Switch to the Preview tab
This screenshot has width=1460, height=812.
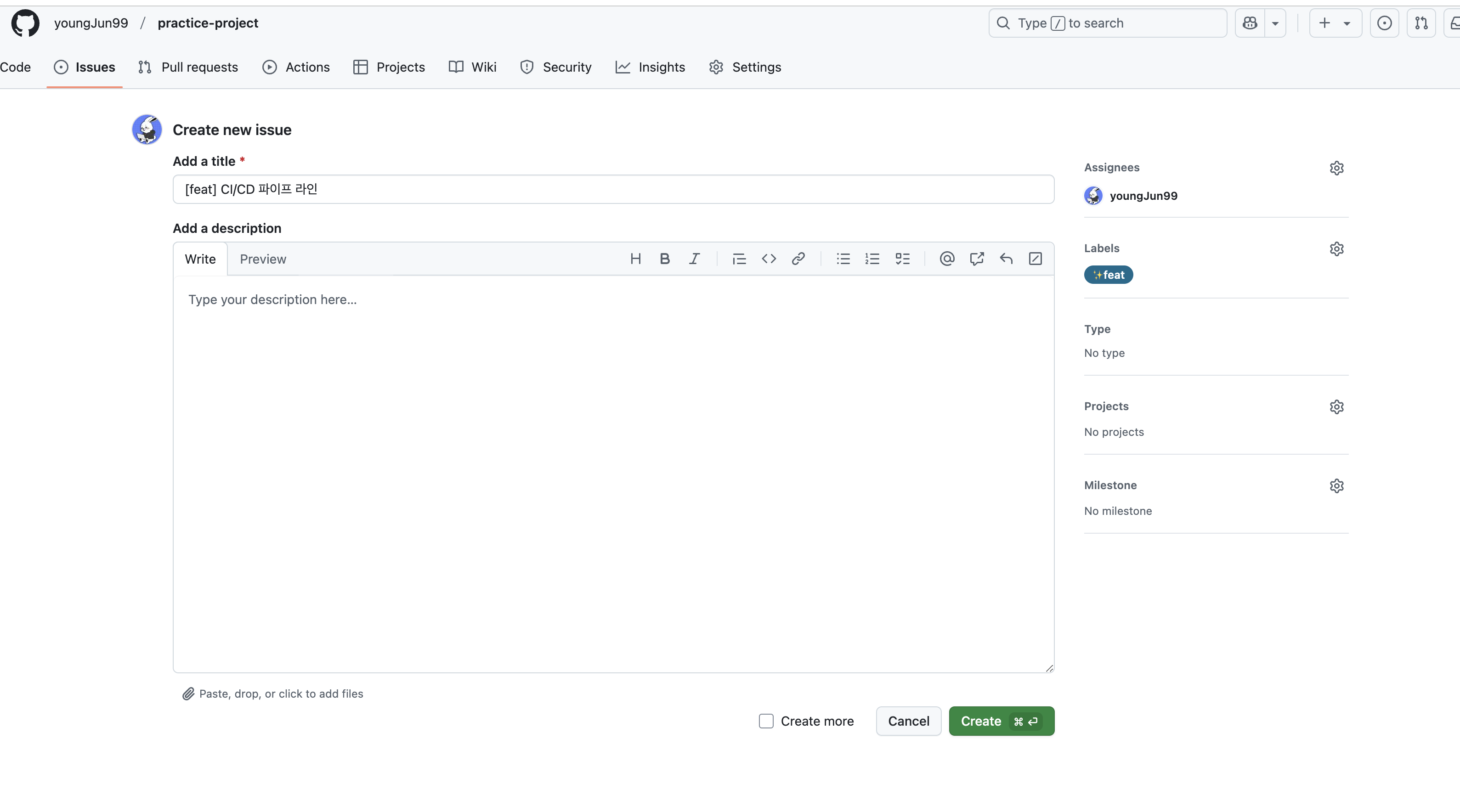click(263, 259)
